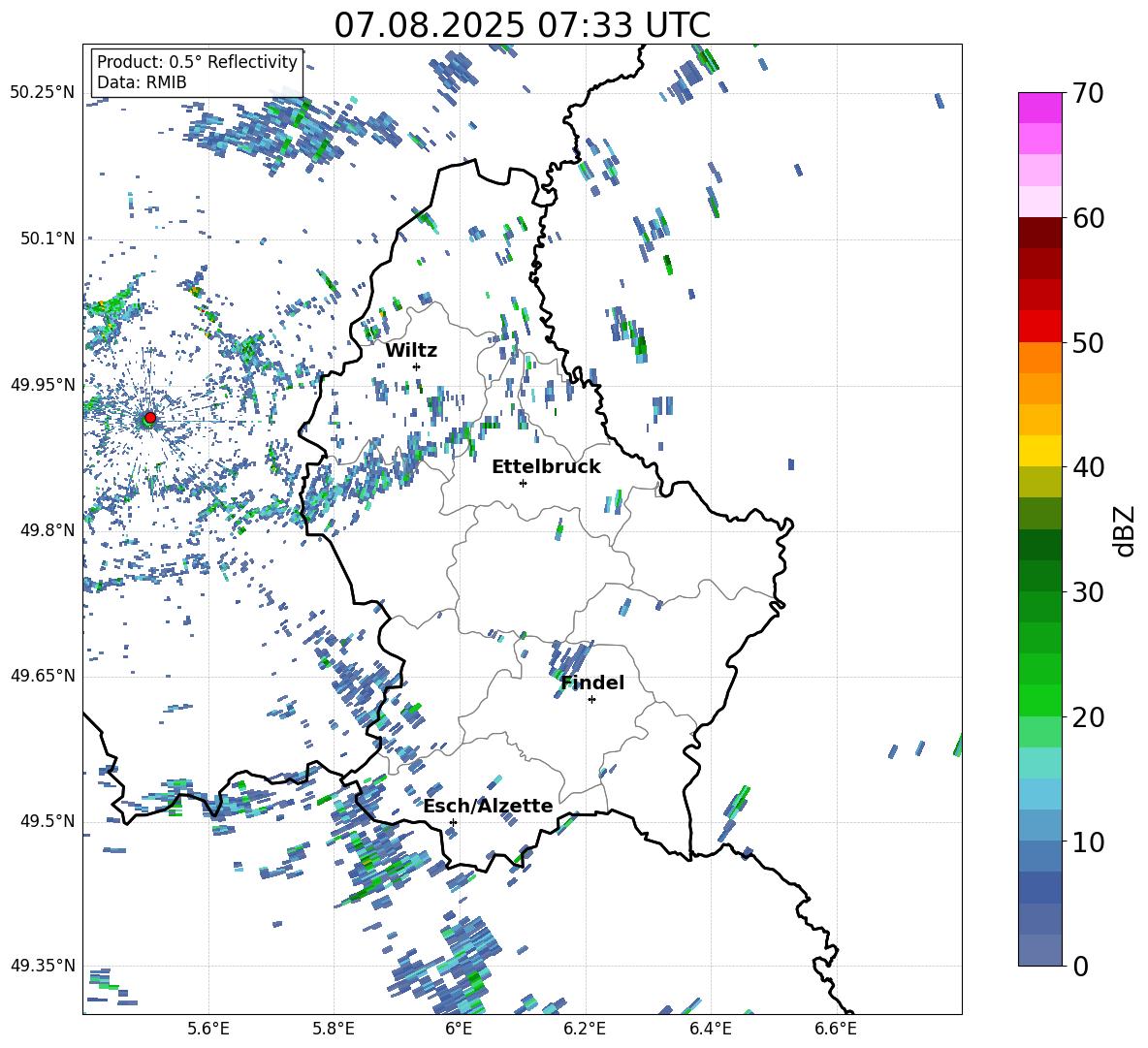Click the 49.35°N latitude label
This screenshot has width=1148, height=1048.
43,967
